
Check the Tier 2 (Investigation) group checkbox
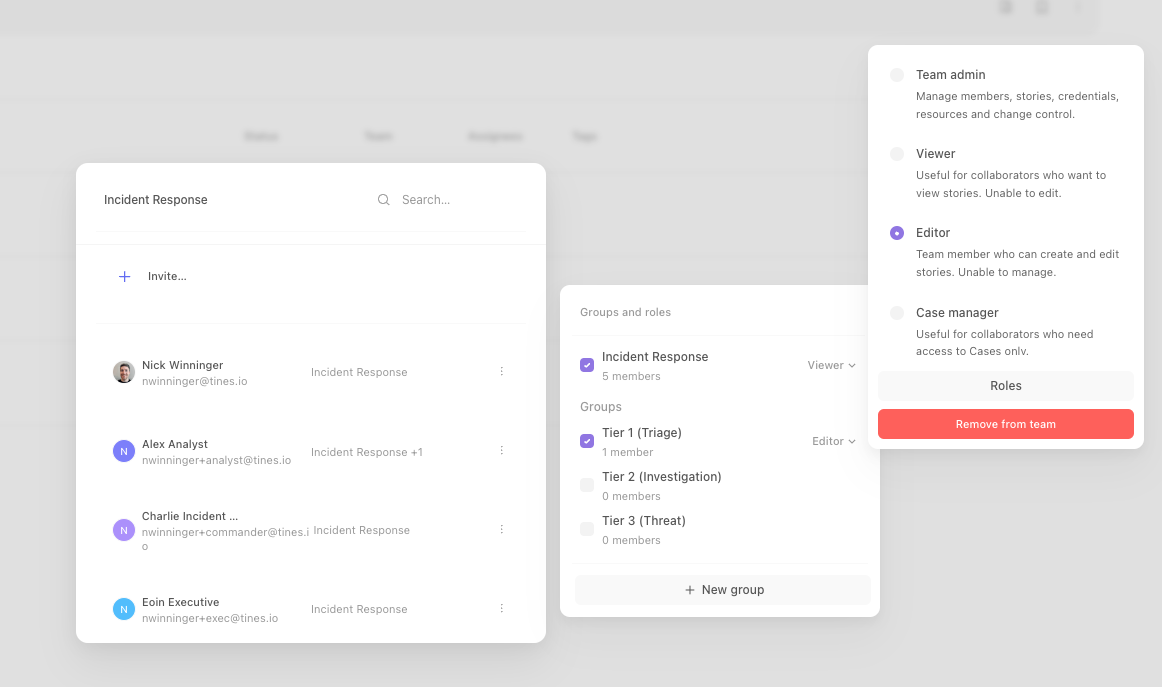tap(587, 485)
